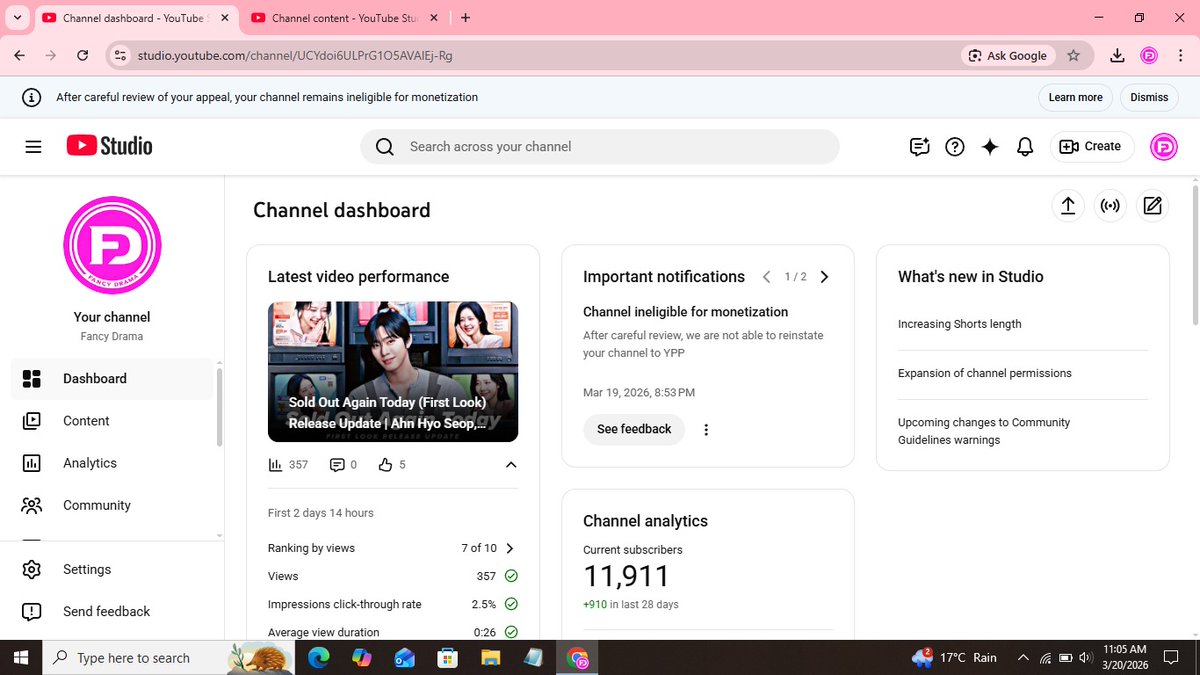The height and width of the screenshot is (675, 1200).
Task: Click Learn more in the banner
Action: pos(1076,97)
